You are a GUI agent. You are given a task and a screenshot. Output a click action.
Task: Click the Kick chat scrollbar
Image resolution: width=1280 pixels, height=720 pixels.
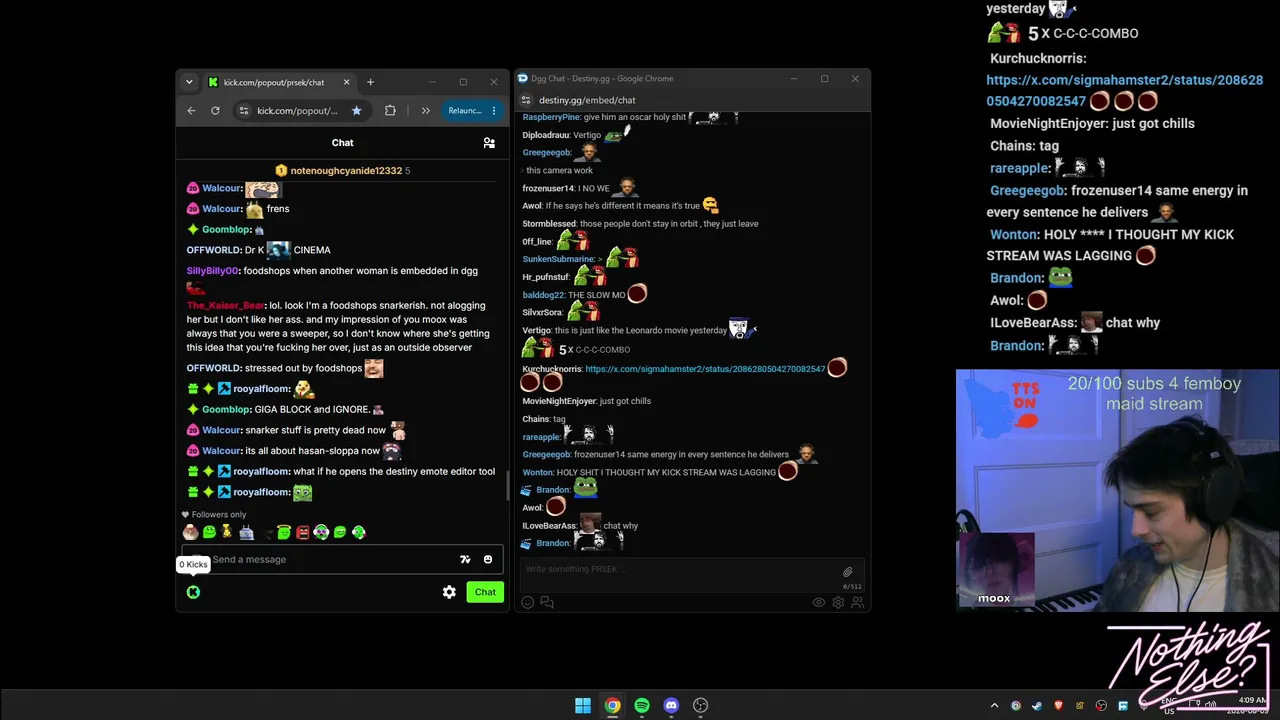(x=507, y=485)
